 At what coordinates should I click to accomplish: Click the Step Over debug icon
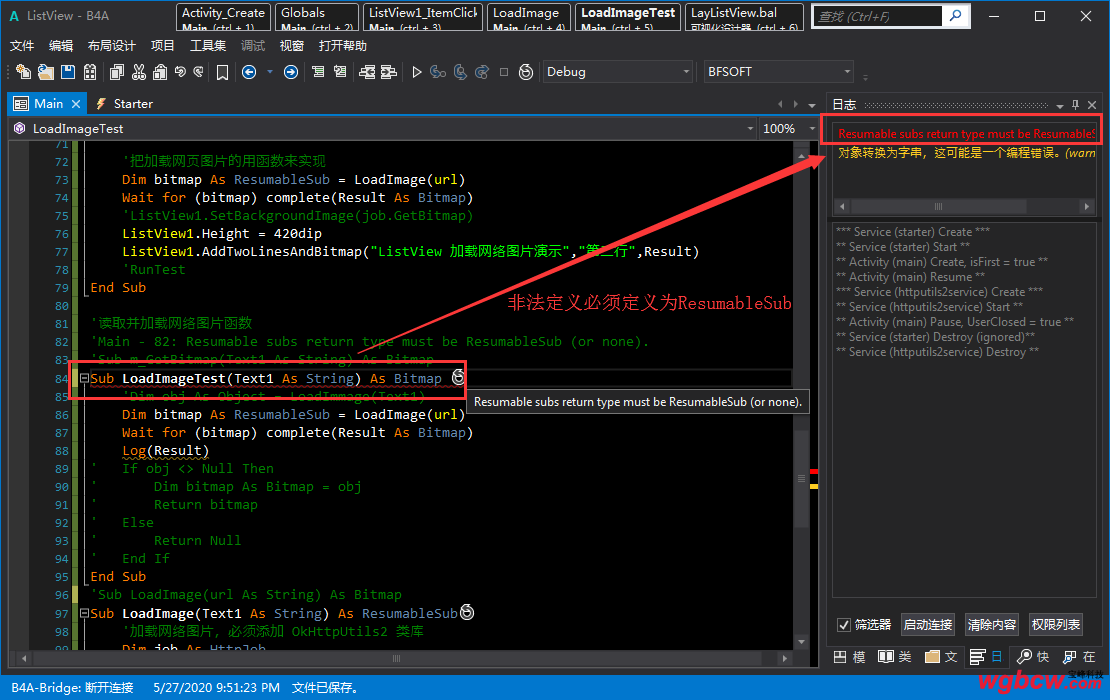(460, 71)
